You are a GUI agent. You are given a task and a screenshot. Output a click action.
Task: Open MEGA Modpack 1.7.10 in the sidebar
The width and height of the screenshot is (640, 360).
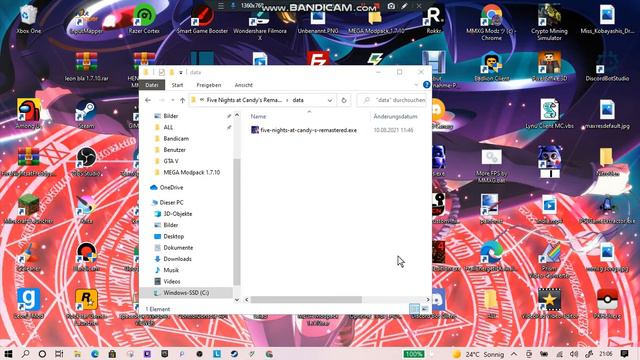[191, 173]
